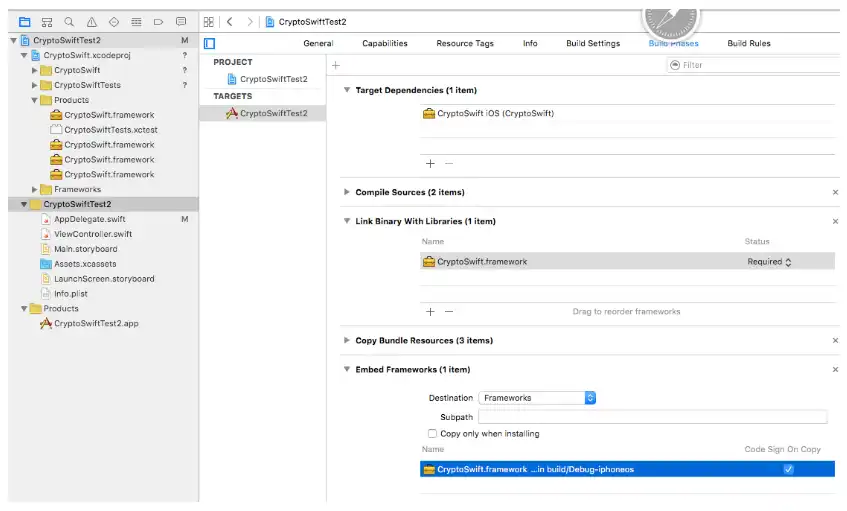The height and width of the screenshot is (511, 847).
Task: Go back with the left arrow
Action: (x=230, y=21)
